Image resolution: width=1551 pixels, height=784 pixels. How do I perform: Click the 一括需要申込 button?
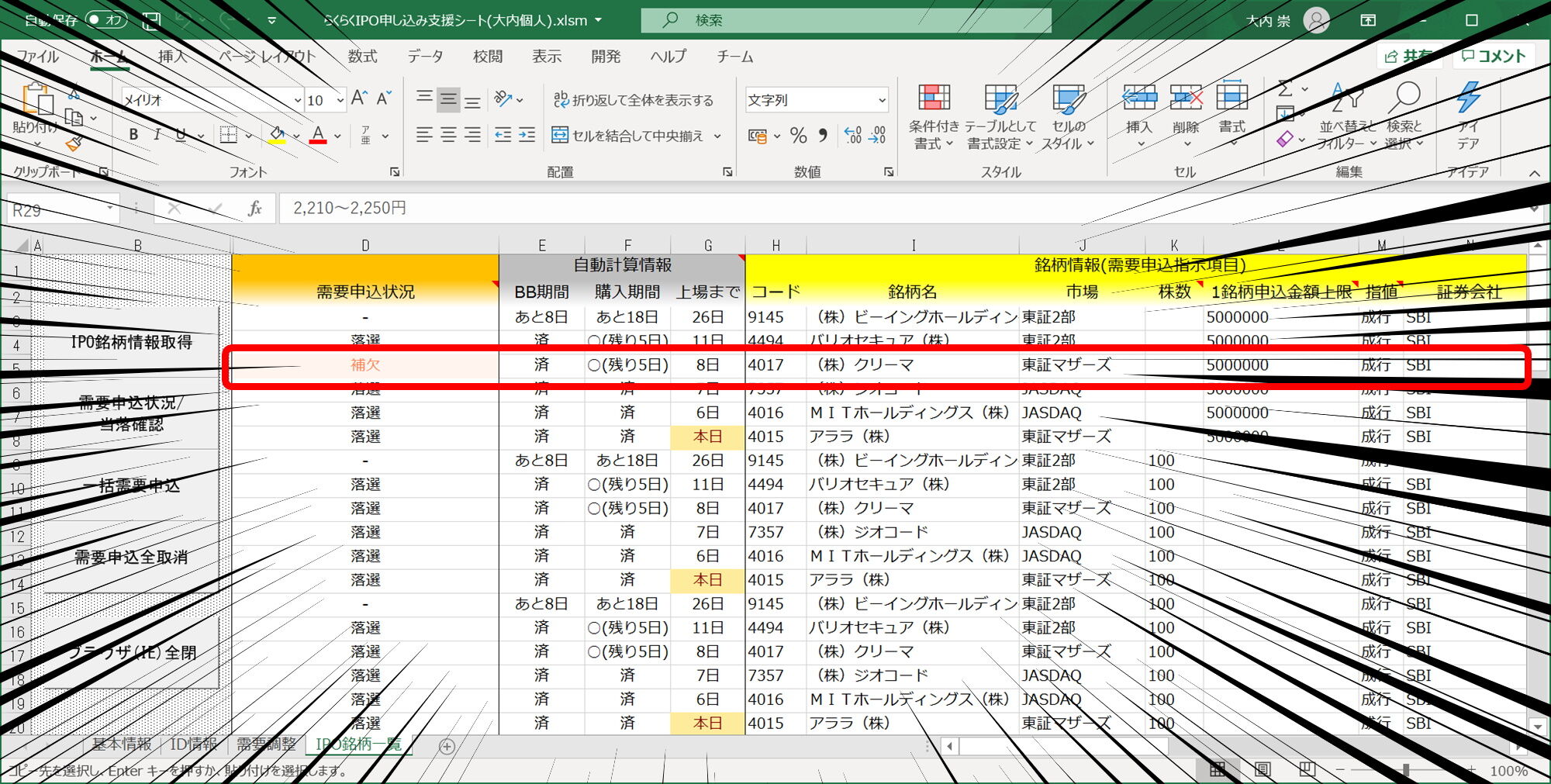(131, 485)
